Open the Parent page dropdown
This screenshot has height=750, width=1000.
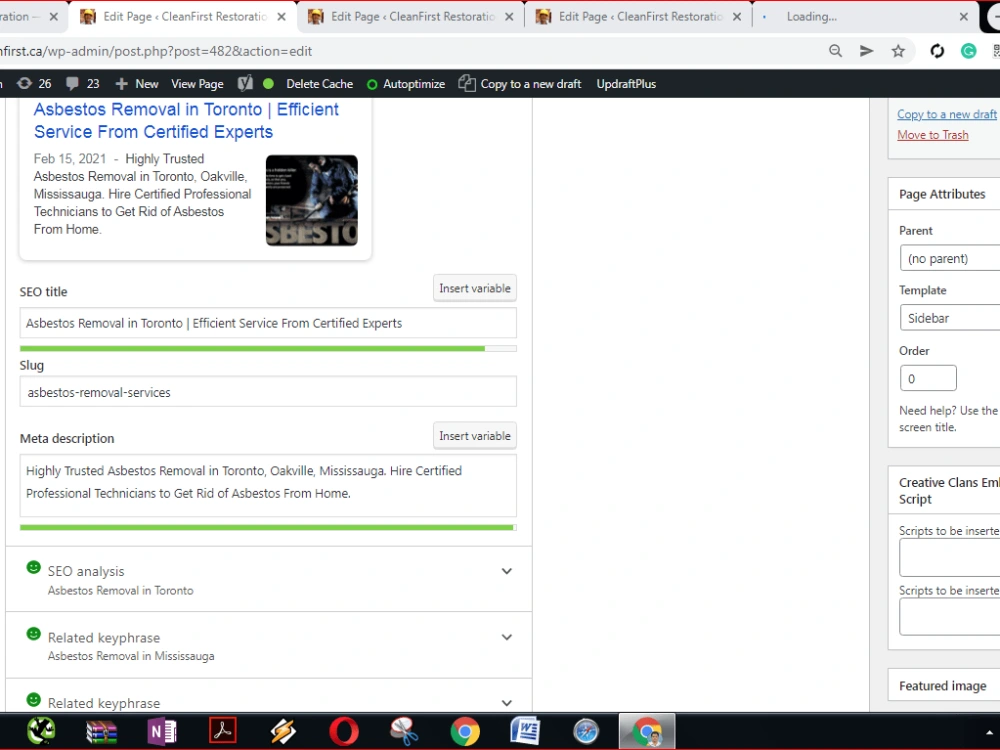(950, 258)
